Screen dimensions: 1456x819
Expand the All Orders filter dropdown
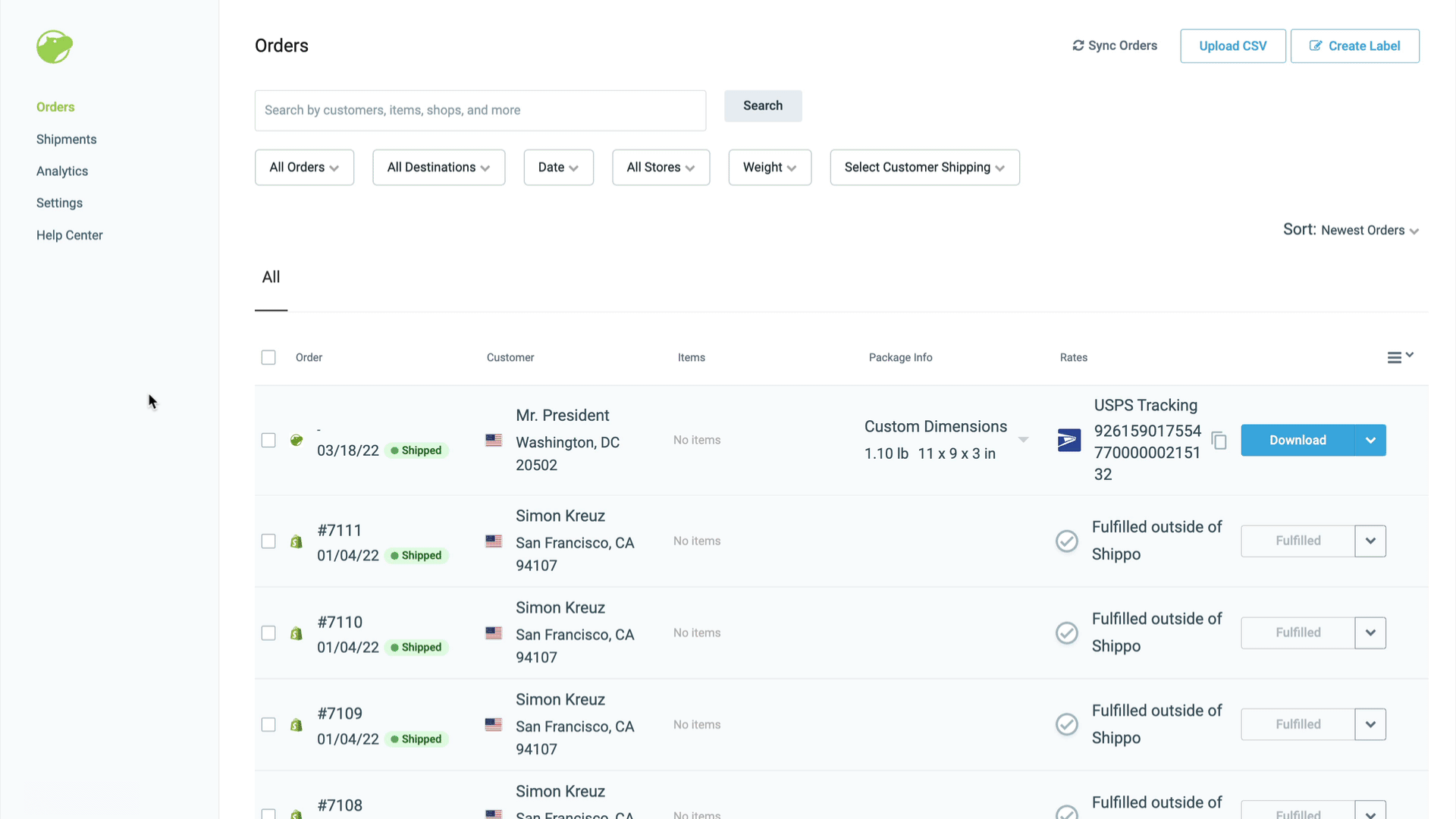click(x=303, y=167)
